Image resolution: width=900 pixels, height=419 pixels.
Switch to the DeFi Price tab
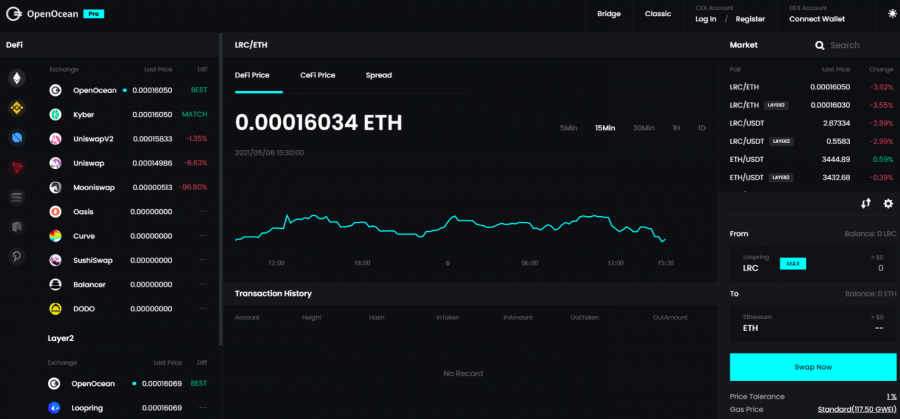point(252,75)
